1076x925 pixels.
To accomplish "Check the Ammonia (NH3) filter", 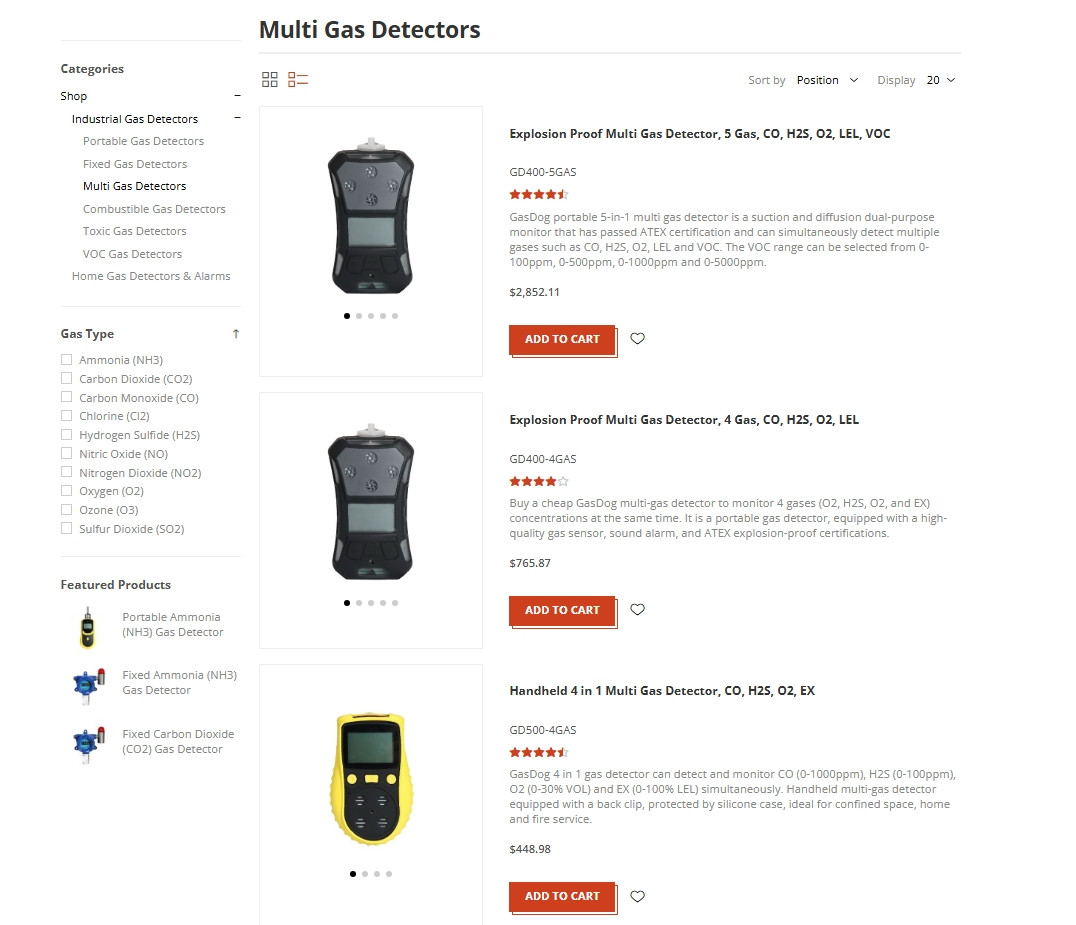I will pos(67,360).
